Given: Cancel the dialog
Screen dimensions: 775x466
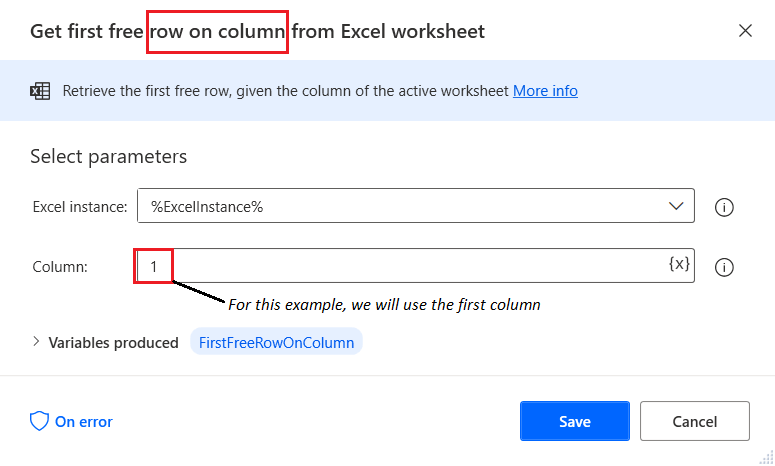Looking at the screenshot, I should point(694,421).
